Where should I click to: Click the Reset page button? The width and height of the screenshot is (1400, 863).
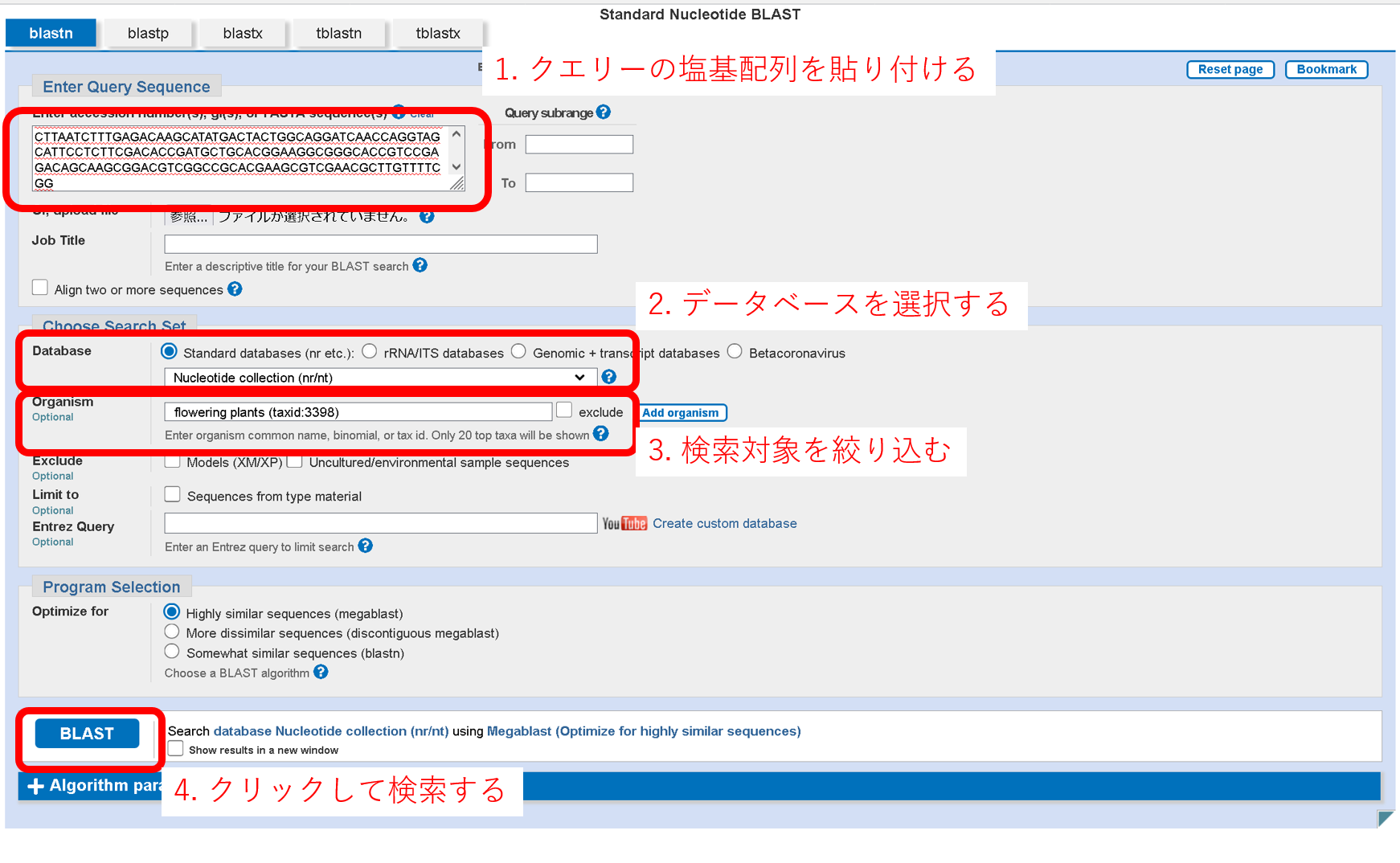click(x=1230, y=70)
